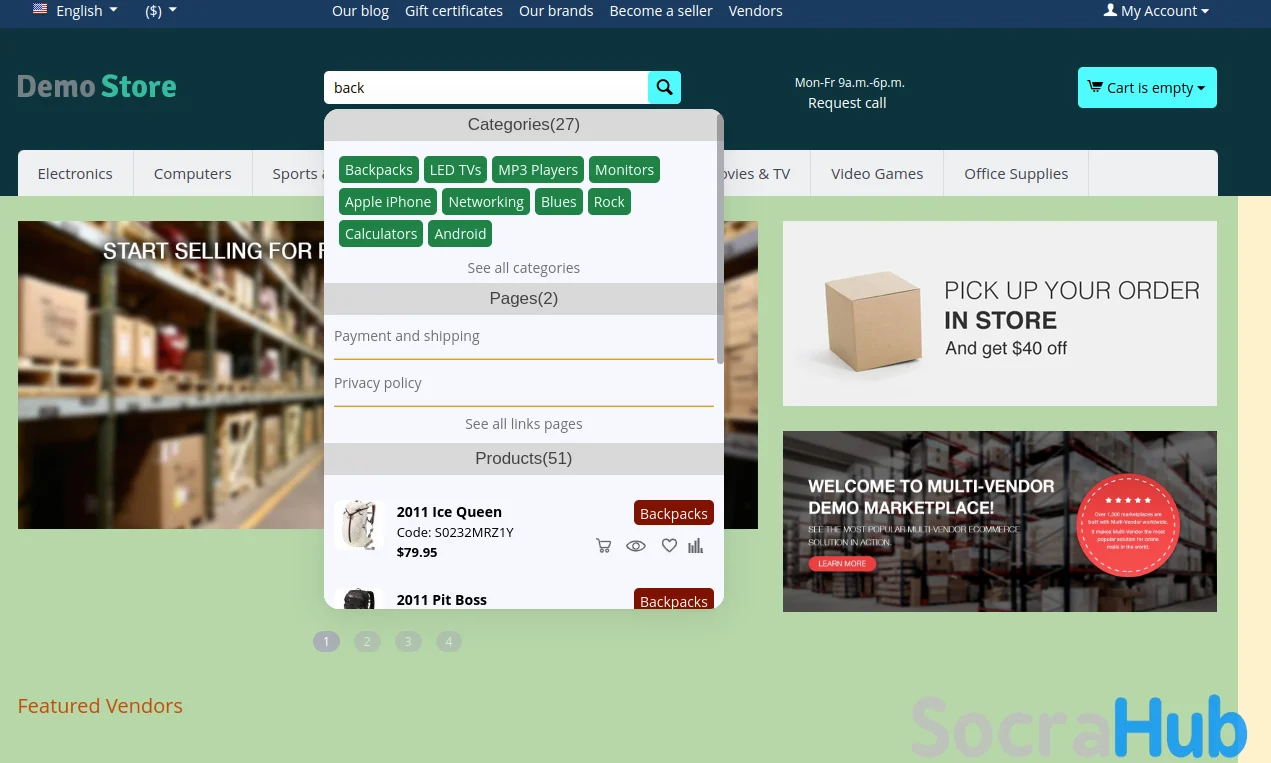Open the Video Games category tab

click(x=877, y=173)
